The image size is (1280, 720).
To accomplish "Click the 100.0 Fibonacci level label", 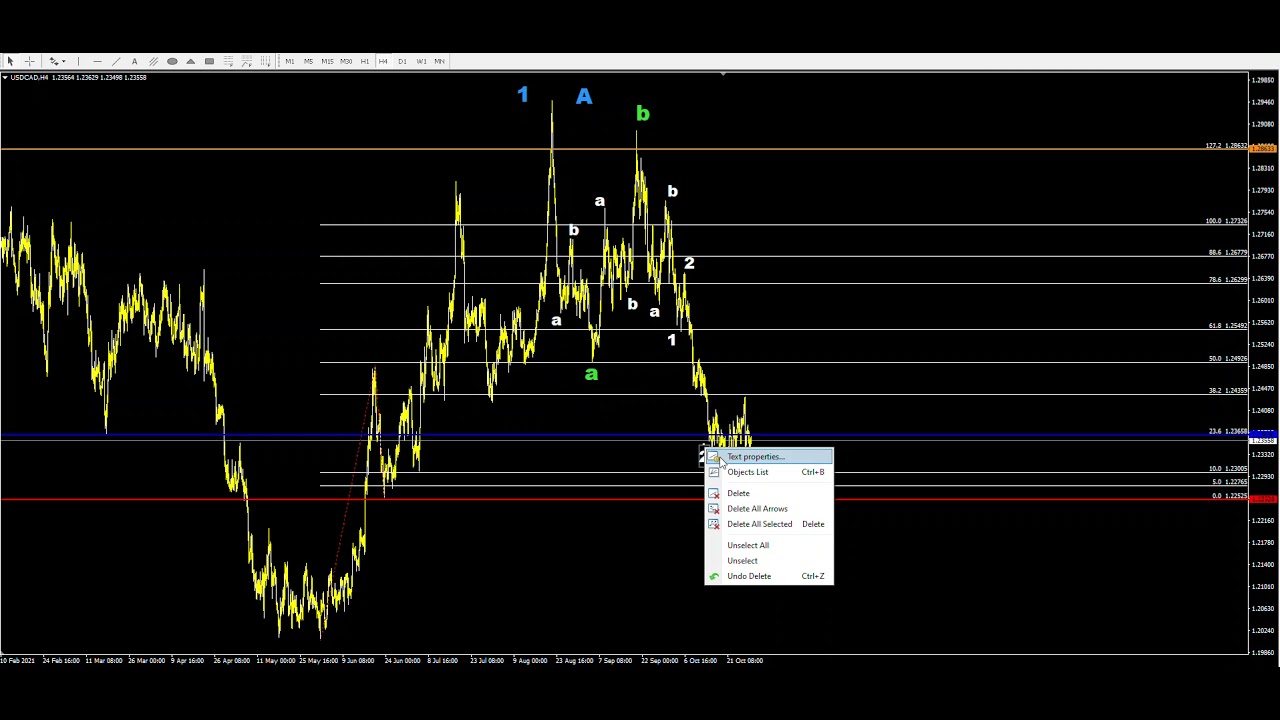I will (x=1226, y=221).
